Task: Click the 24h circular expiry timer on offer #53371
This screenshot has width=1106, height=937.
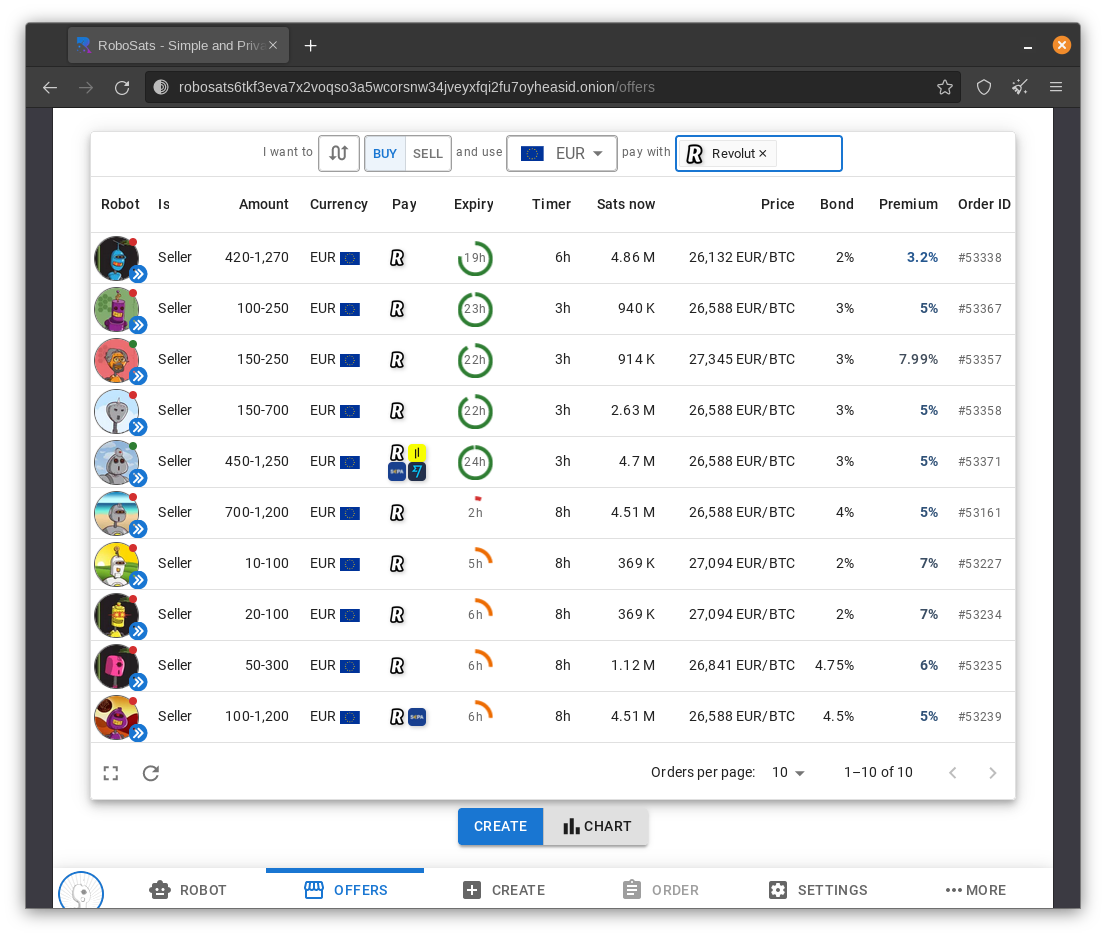Action: (x=475, y=462)
